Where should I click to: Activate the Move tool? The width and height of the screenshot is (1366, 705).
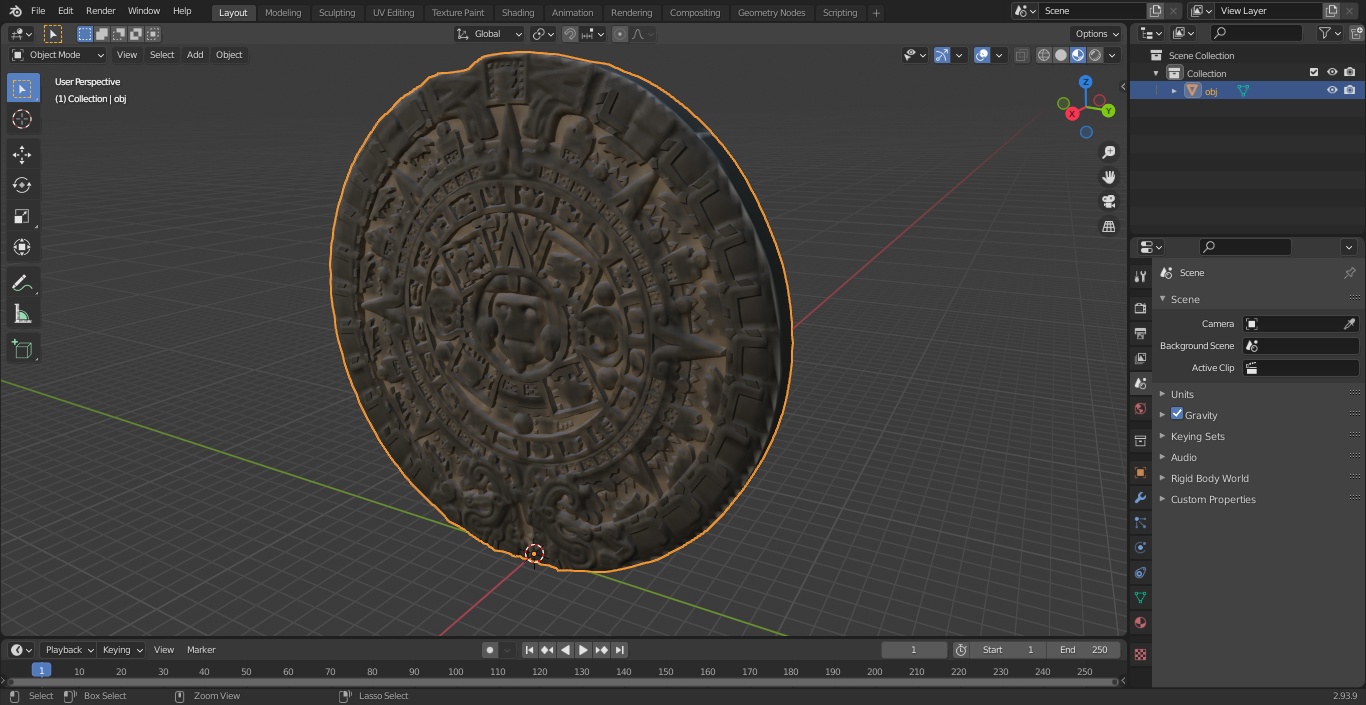[x=22, y=155]
